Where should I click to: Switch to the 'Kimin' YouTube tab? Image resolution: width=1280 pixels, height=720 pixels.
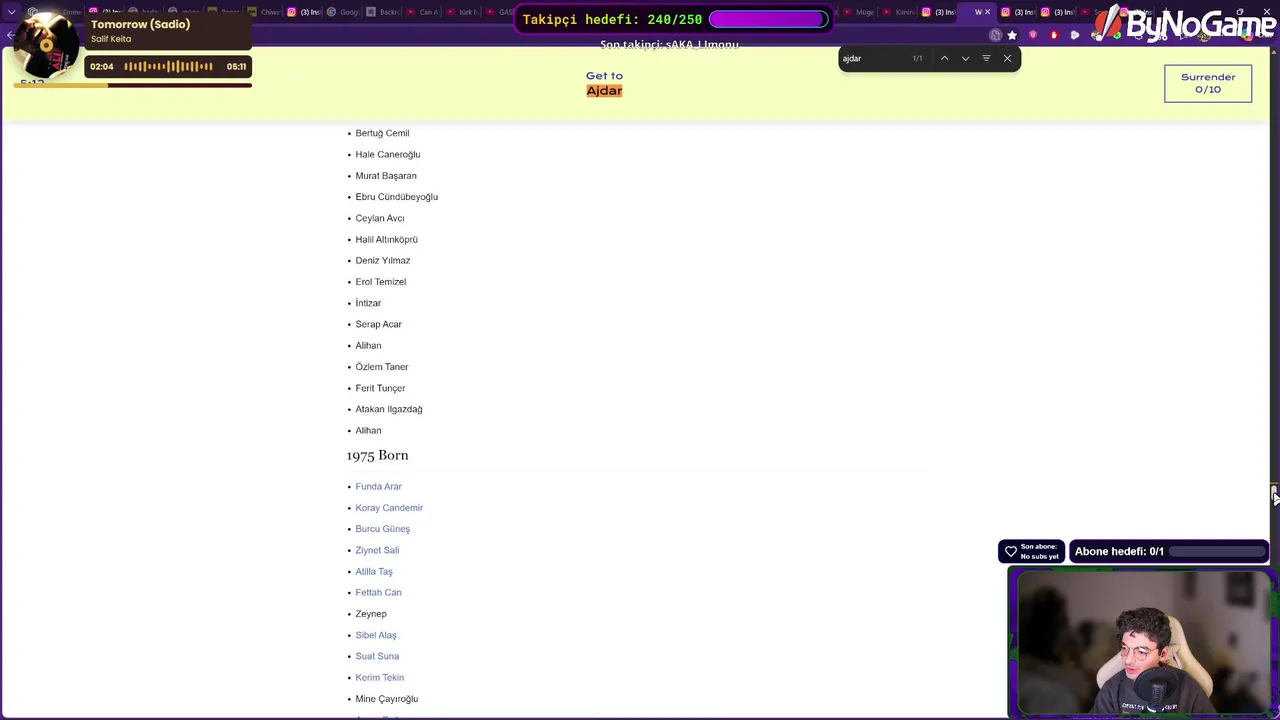(899, 12)
